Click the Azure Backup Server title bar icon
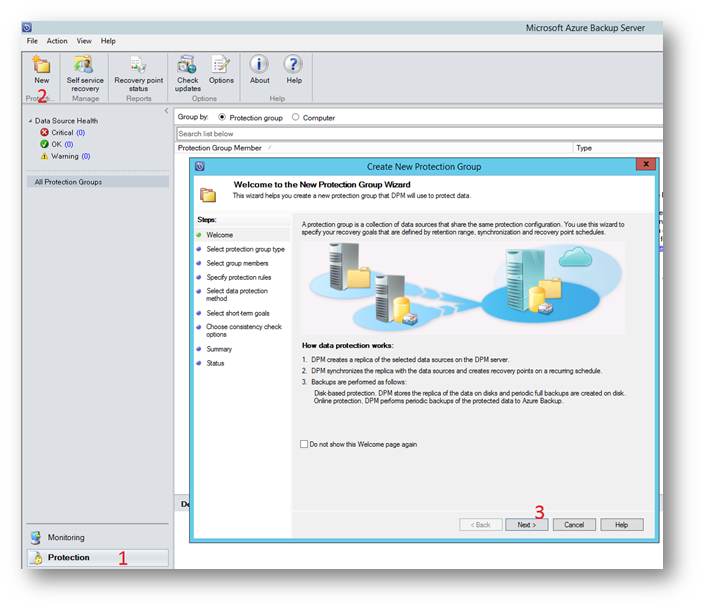Image resolution: width=705 pixels, height=611 pixels. click(x=27, y=27)
